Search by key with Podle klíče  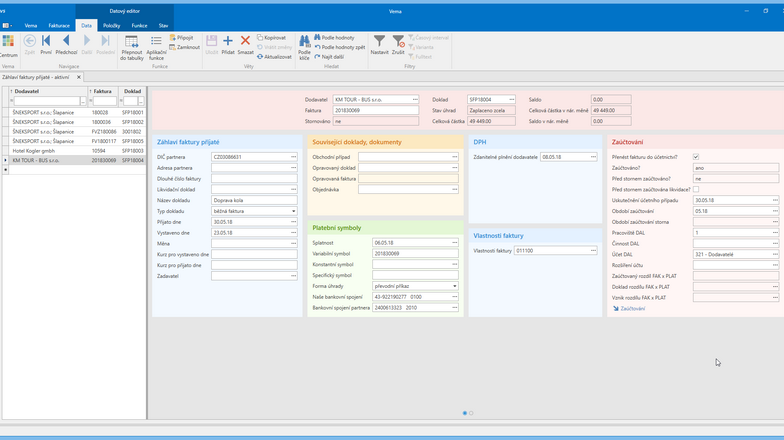(304, 47)
